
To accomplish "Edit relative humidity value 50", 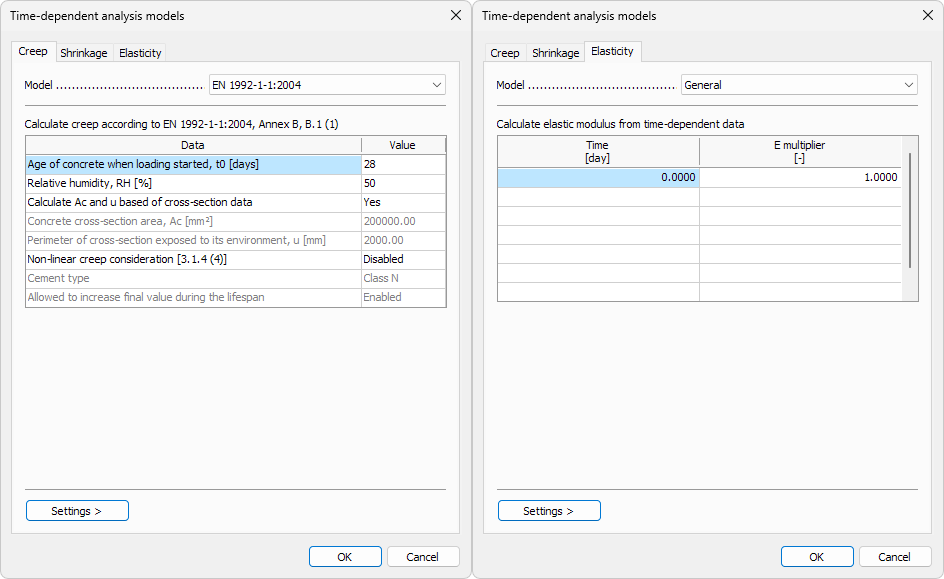I will 403,183.
